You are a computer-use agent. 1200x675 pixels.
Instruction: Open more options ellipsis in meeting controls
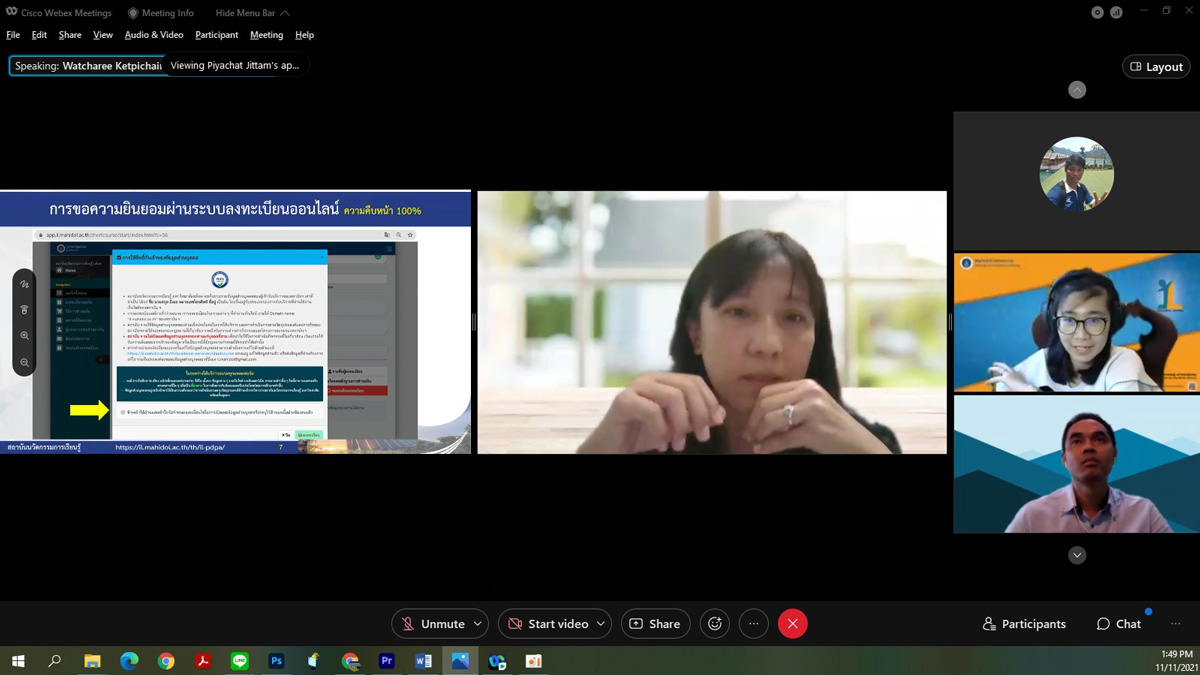click(754, 624)
